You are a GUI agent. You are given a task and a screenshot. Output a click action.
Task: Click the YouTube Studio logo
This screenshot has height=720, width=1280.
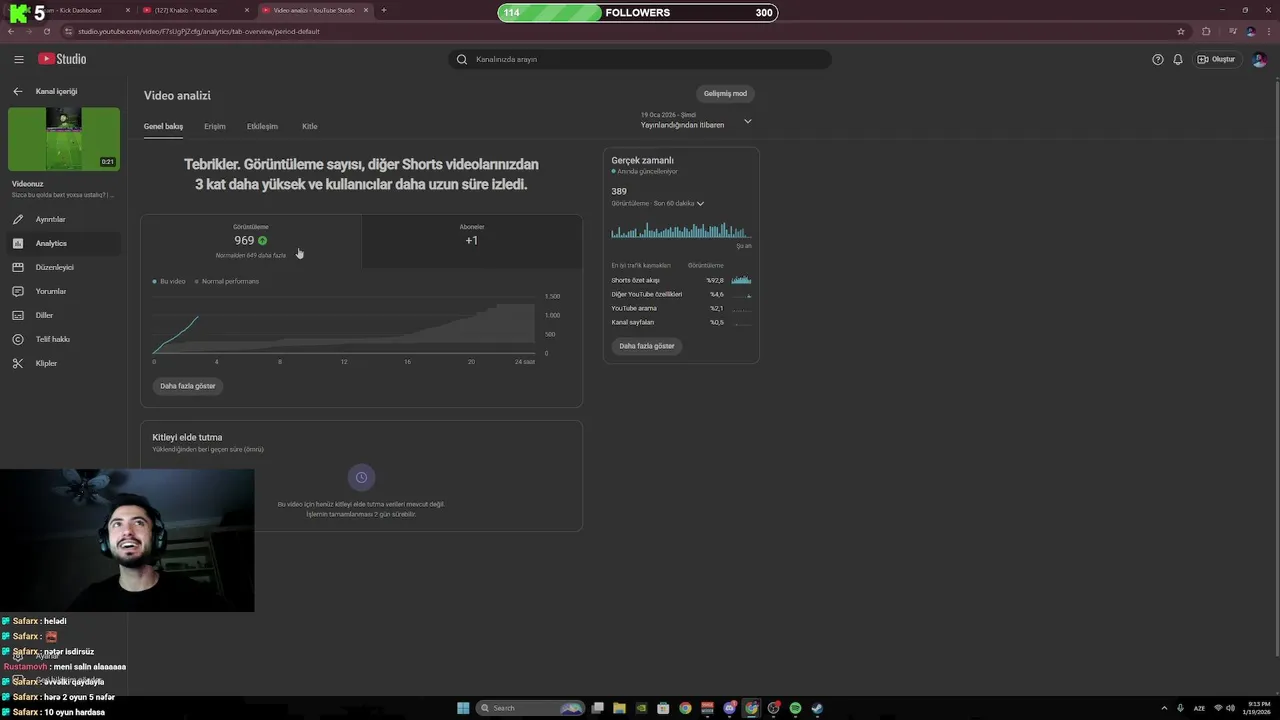62,59
